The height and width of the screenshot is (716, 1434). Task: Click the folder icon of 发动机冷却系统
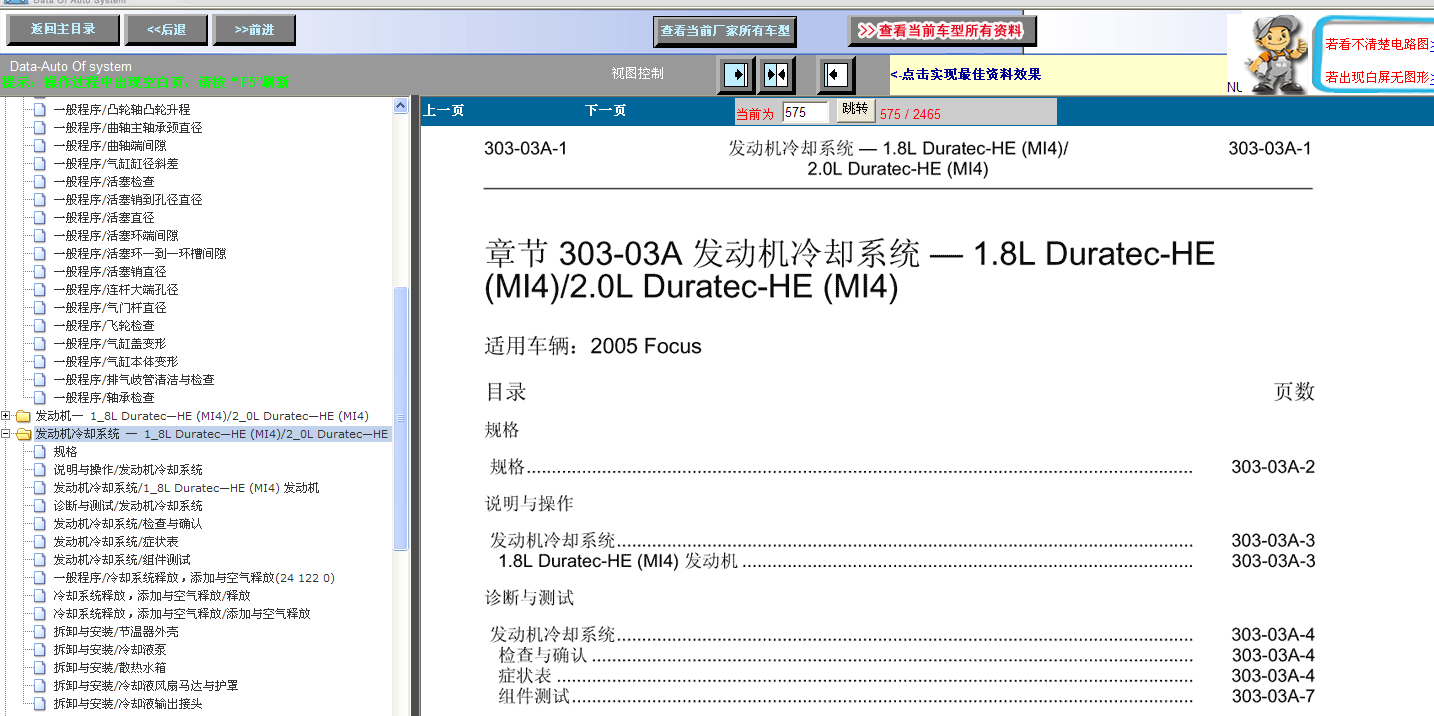(x=23, y=434)
